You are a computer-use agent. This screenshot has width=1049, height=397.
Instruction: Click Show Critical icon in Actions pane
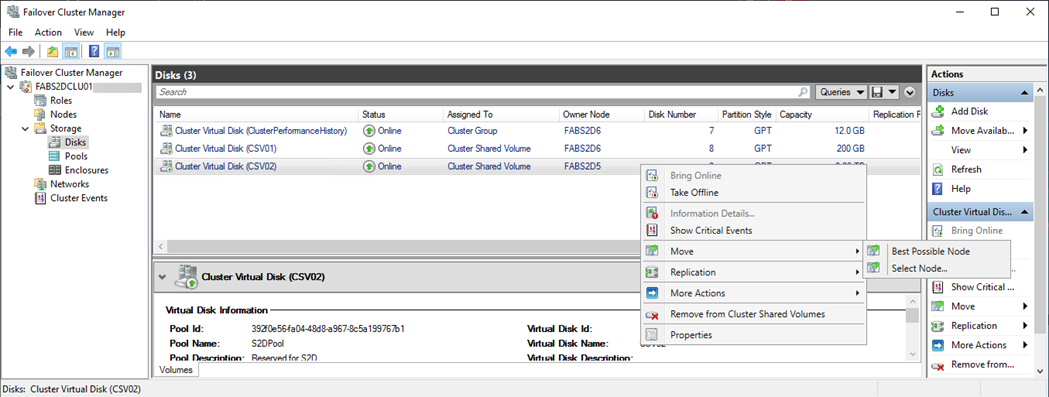point(938,287)
